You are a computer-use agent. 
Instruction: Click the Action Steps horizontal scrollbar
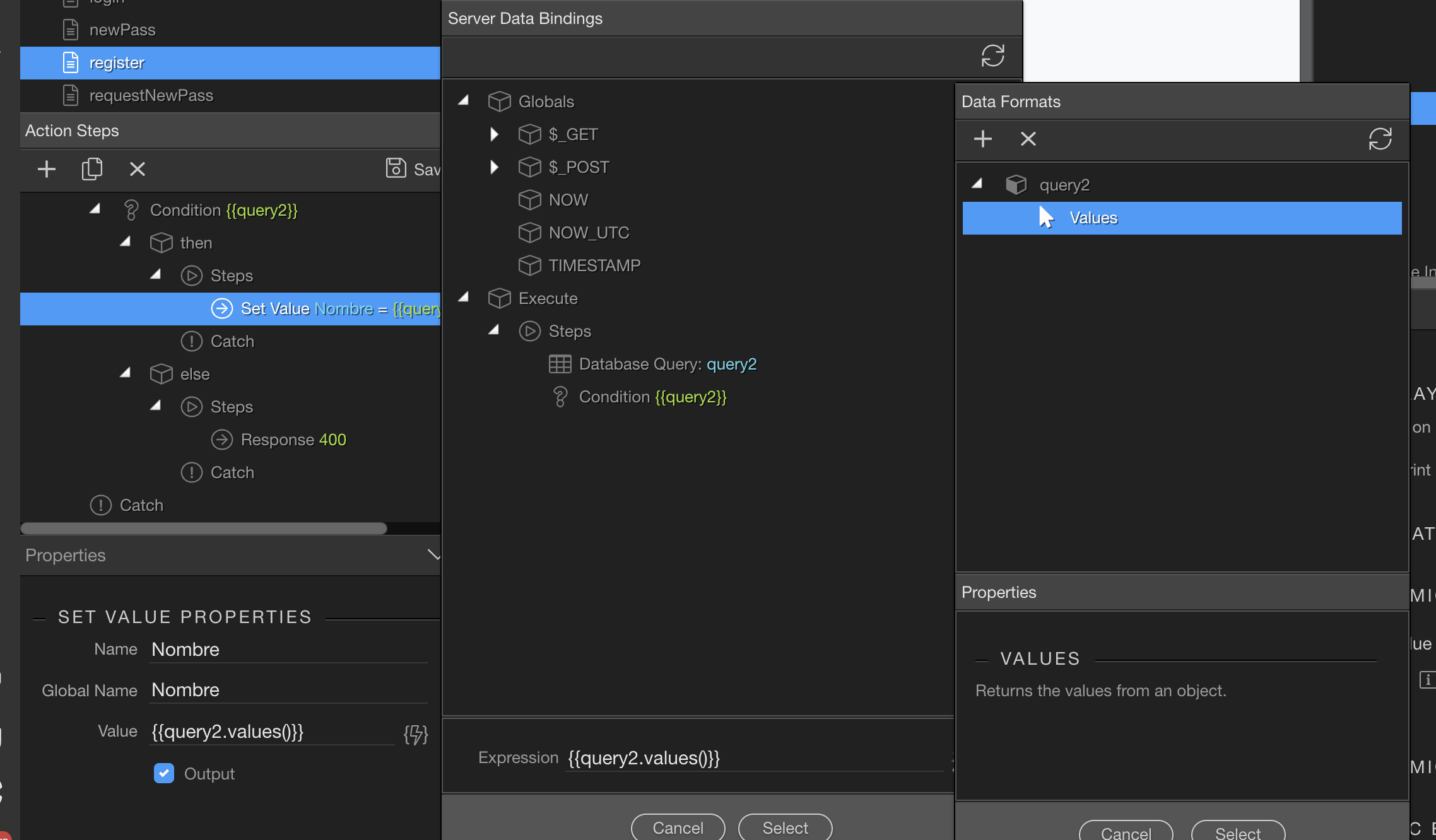(x=204, y=528)
